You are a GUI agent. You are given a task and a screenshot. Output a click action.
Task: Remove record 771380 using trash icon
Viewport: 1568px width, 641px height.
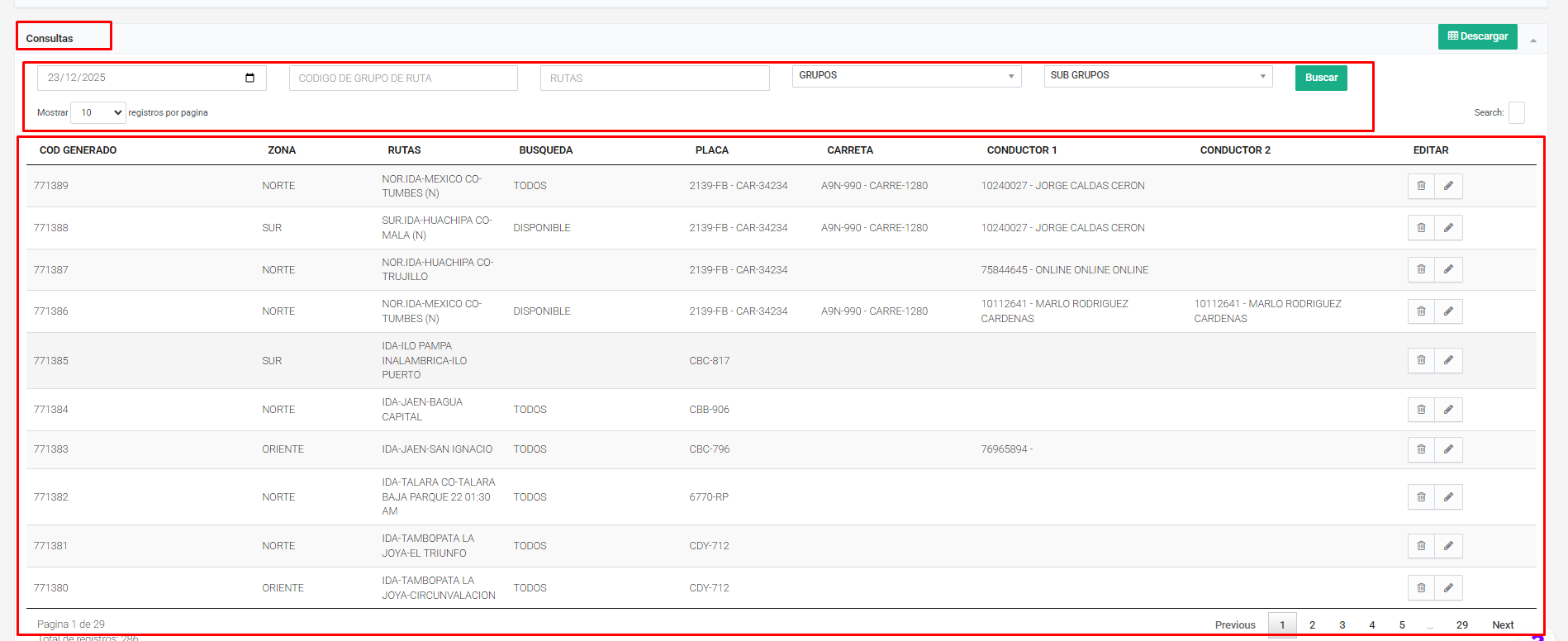click(1421, 588)
